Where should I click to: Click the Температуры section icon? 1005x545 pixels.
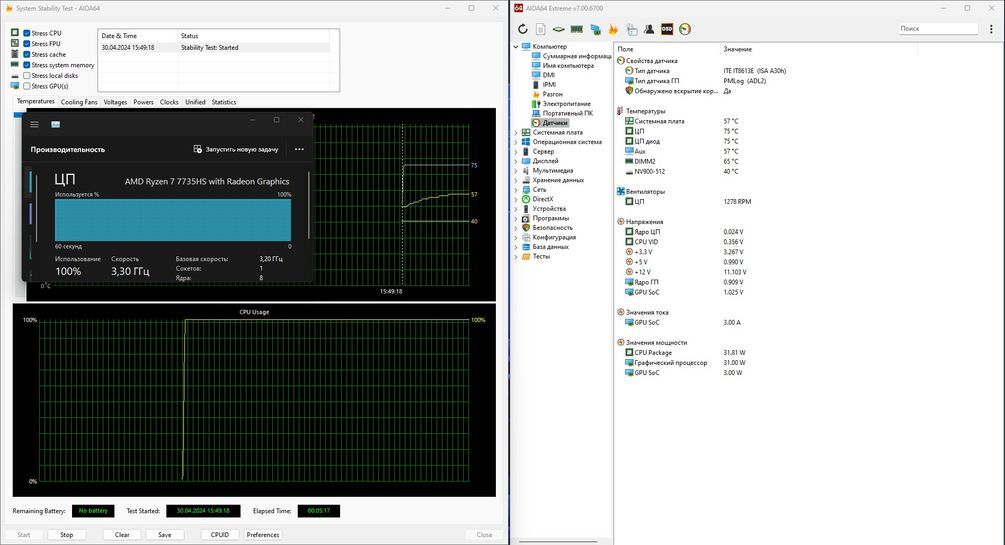pos(620,111)
